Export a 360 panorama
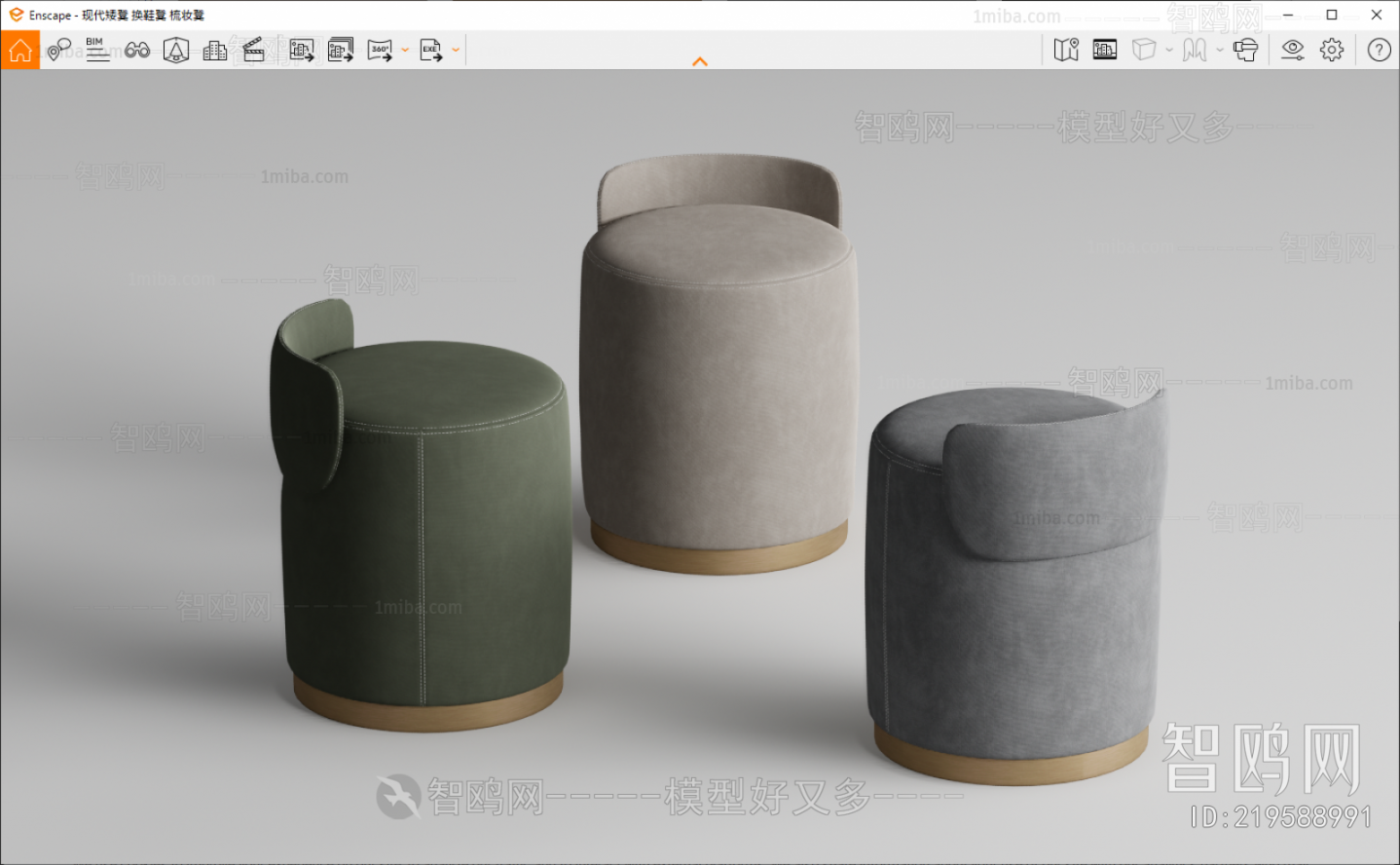Viewport: 1400px width, 865px height. click(x=380, y=50)
